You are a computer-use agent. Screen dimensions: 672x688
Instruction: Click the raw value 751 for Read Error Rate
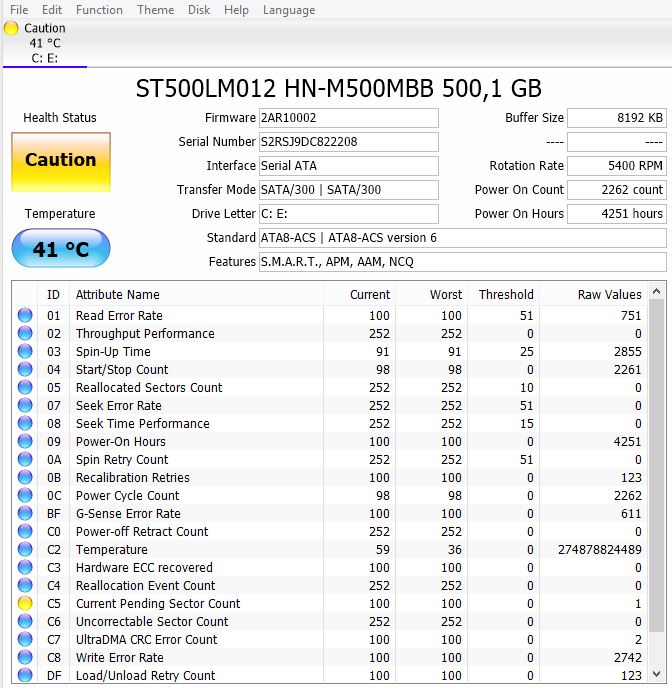[631, 315]
